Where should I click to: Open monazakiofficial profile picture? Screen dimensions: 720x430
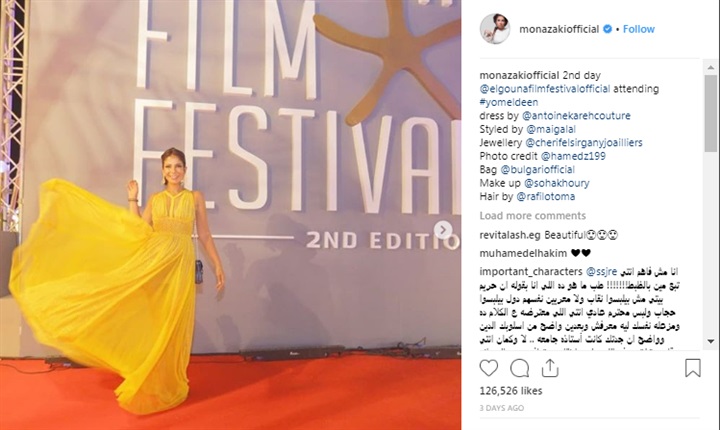click(495, 28)
